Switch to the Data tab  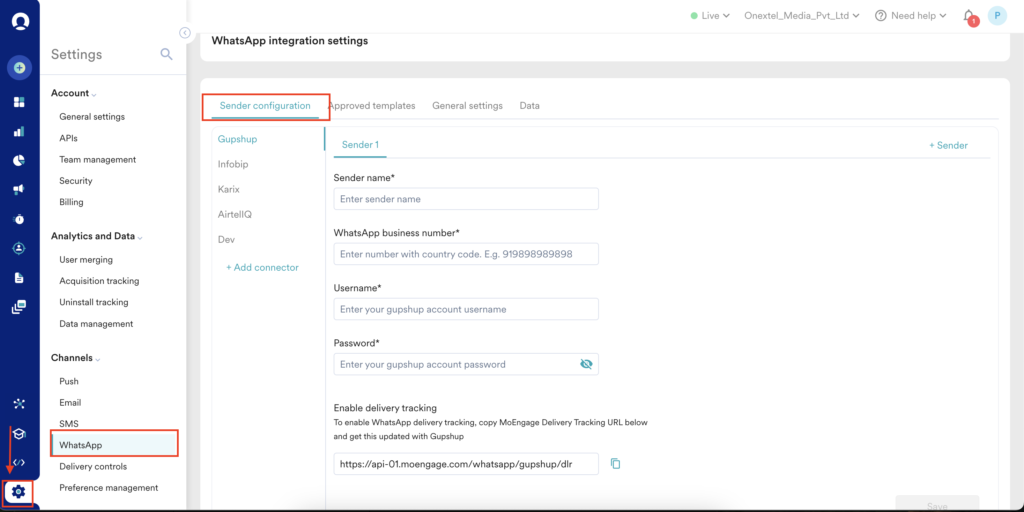tap(530, 106)
